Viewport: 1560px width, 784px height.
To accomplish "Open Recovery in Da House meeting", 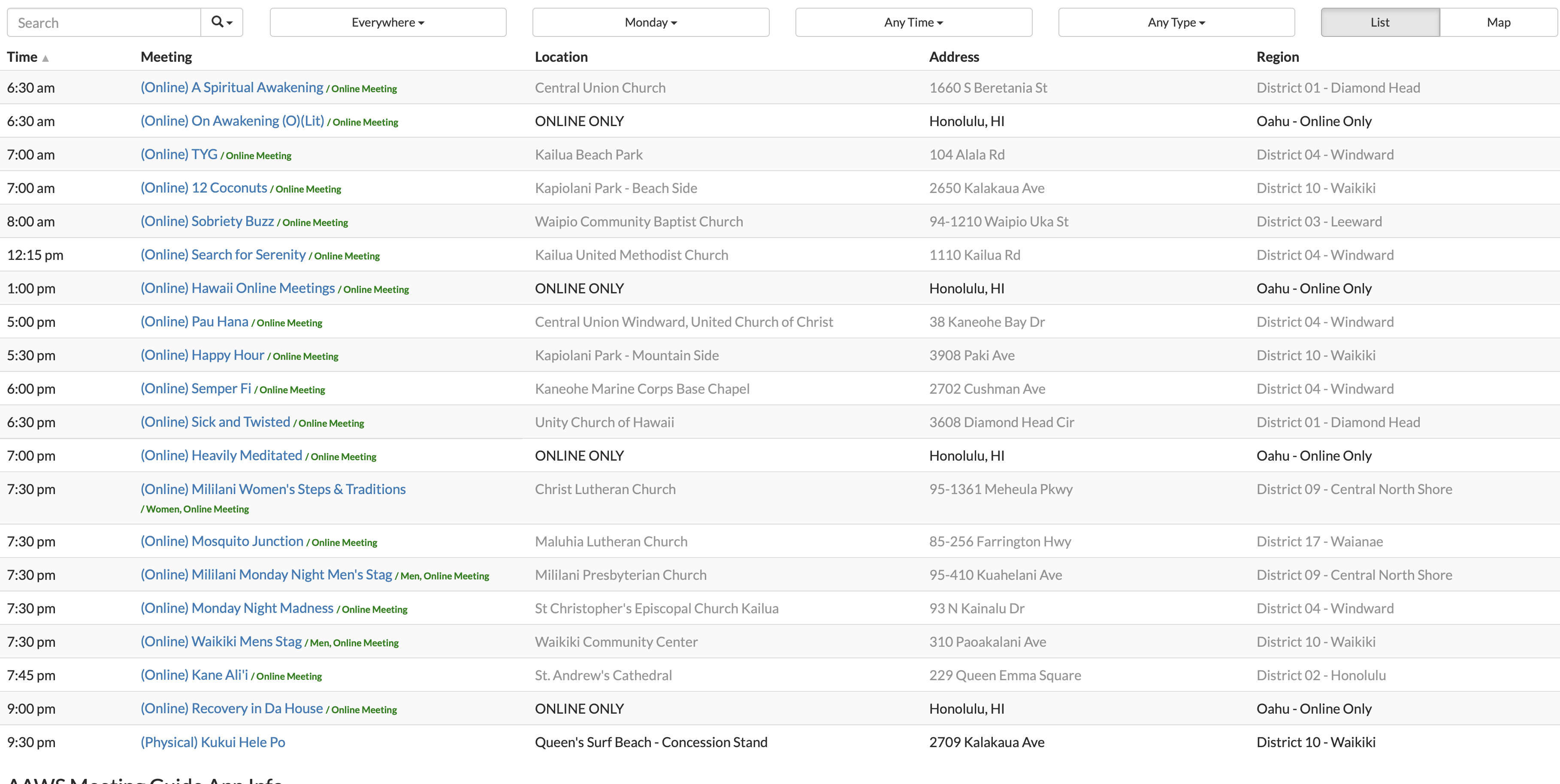I will click(231, 709).
